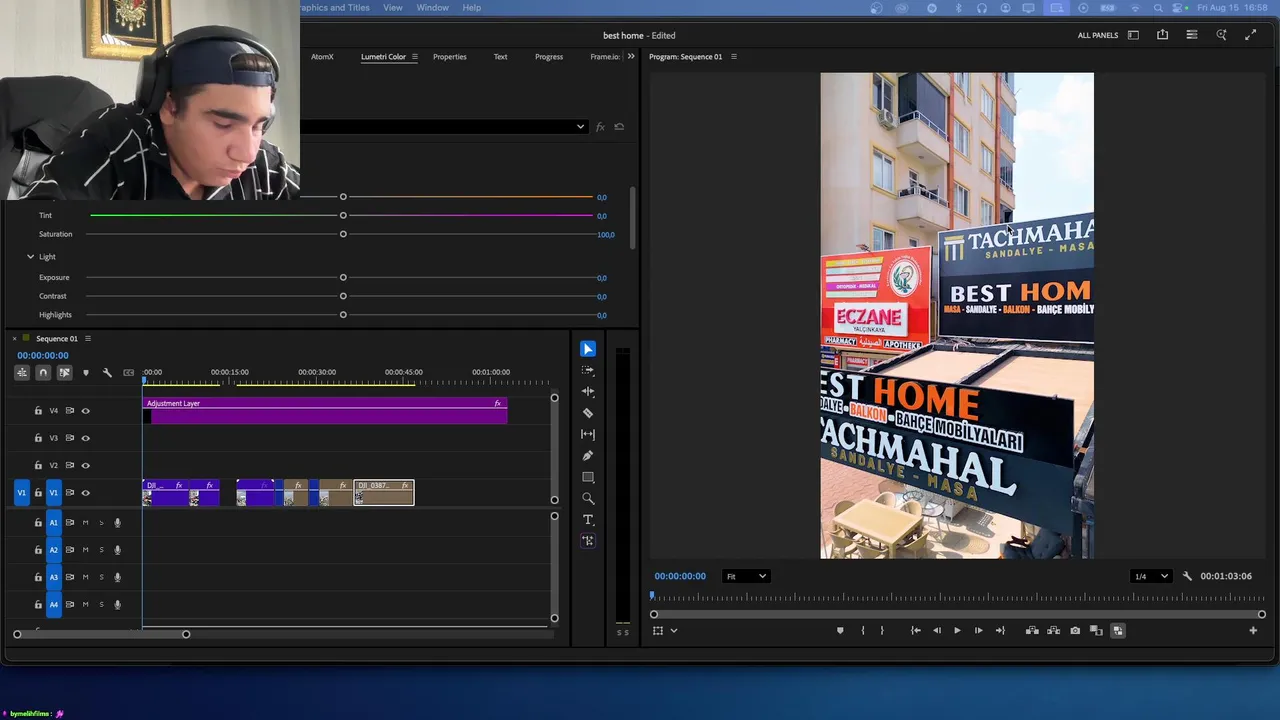
Task: Click Mark In bracket in Program monitor
Action: click(x=862, y=631)
